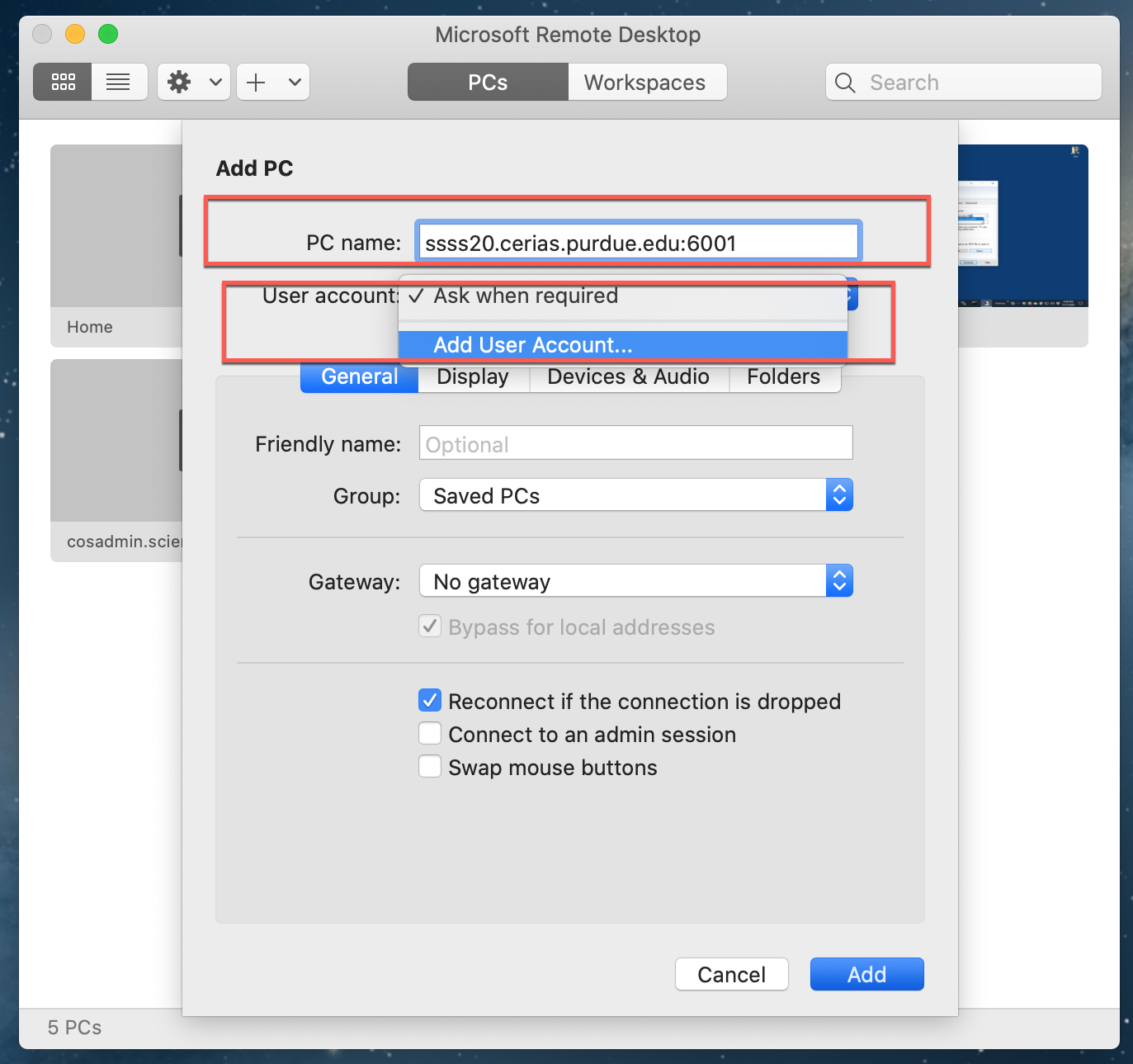Viewport: 1133px width, 1064px height.
Task: Click the green fullscreen window button
Action: click(108, 34)
